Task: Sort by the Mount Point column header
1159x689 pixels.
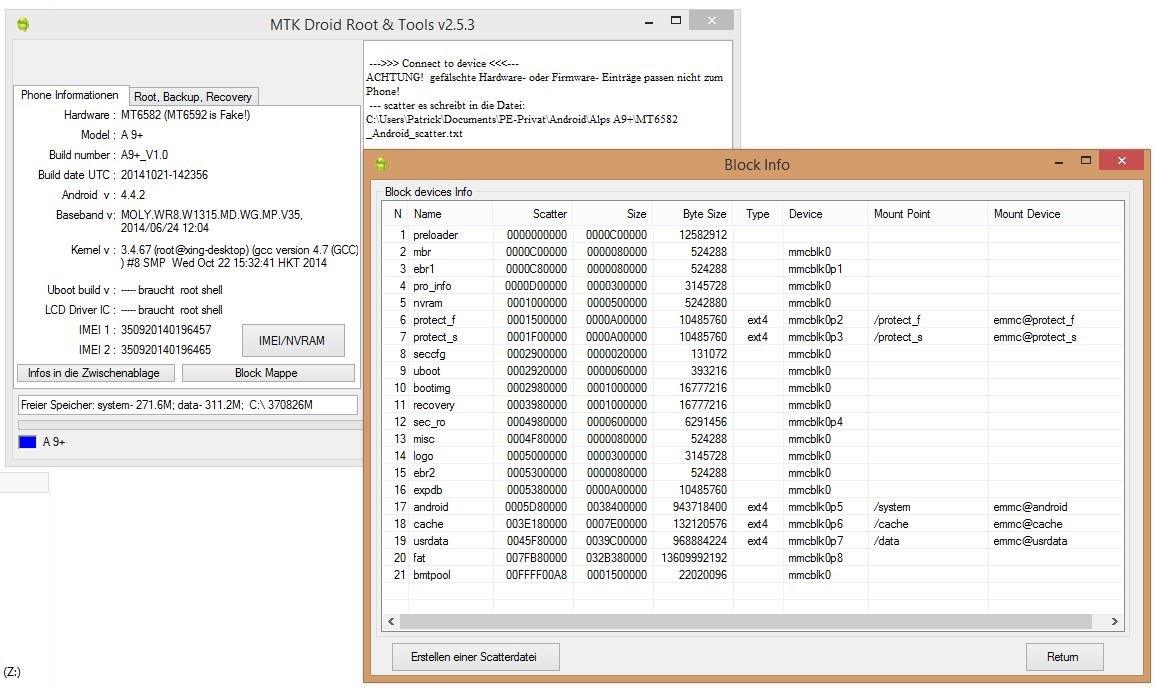Action: click(928, 214)
